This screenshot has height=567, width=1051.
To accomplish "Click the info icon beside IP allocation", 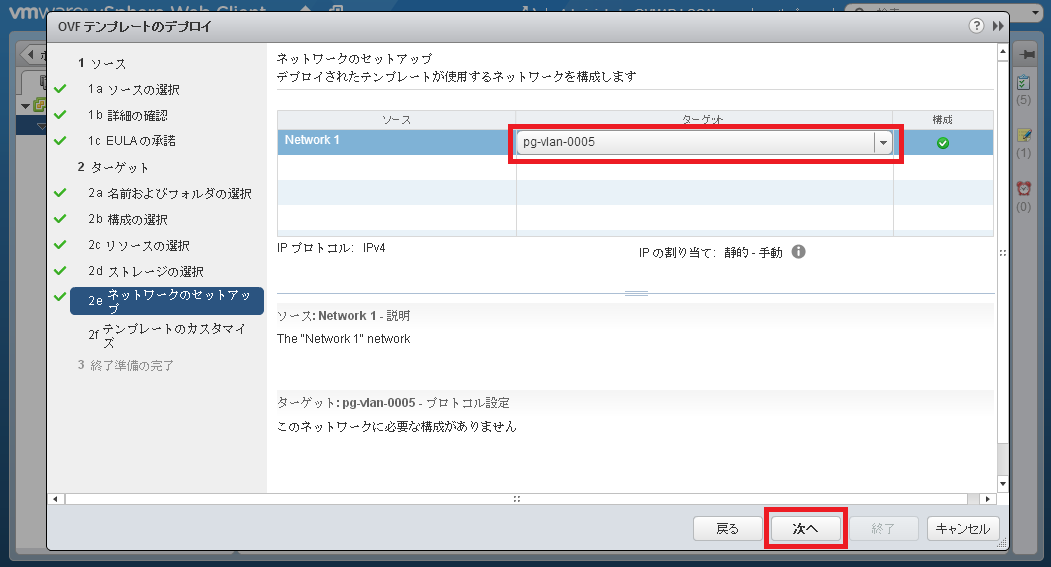I will click(798, 251).
